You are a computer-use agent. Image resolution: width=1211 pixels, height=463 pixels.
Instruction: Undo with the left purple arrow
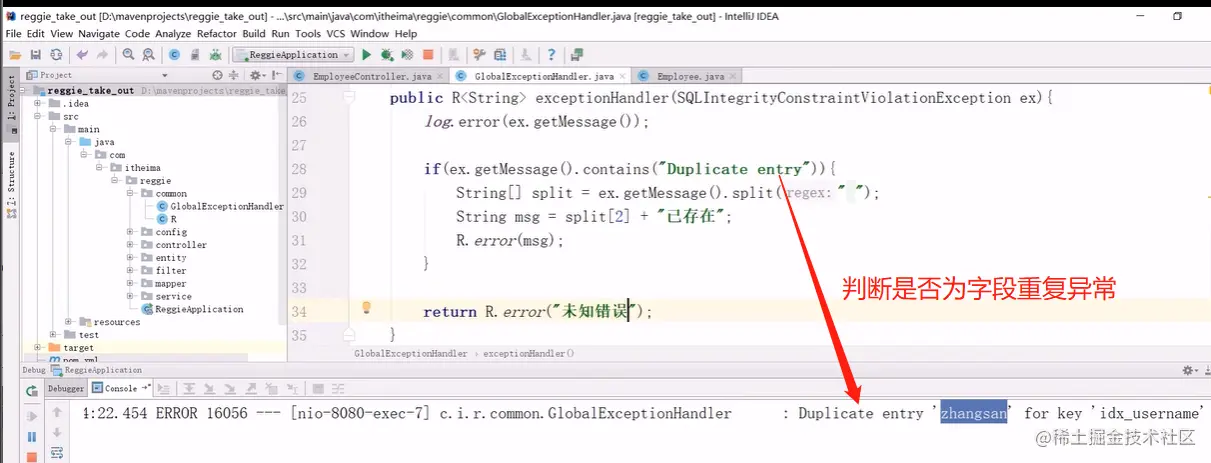(82, 55)
